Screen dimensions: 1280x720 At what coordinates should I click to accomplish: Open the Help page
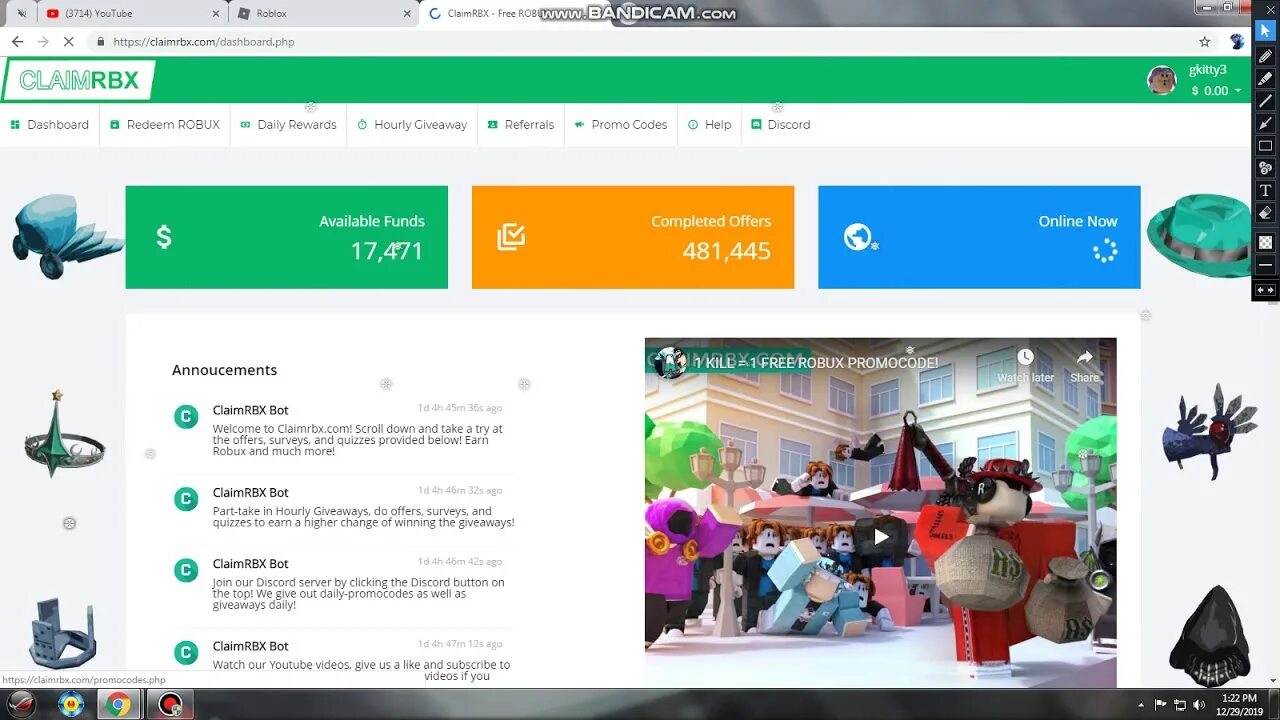pos(710,125)
